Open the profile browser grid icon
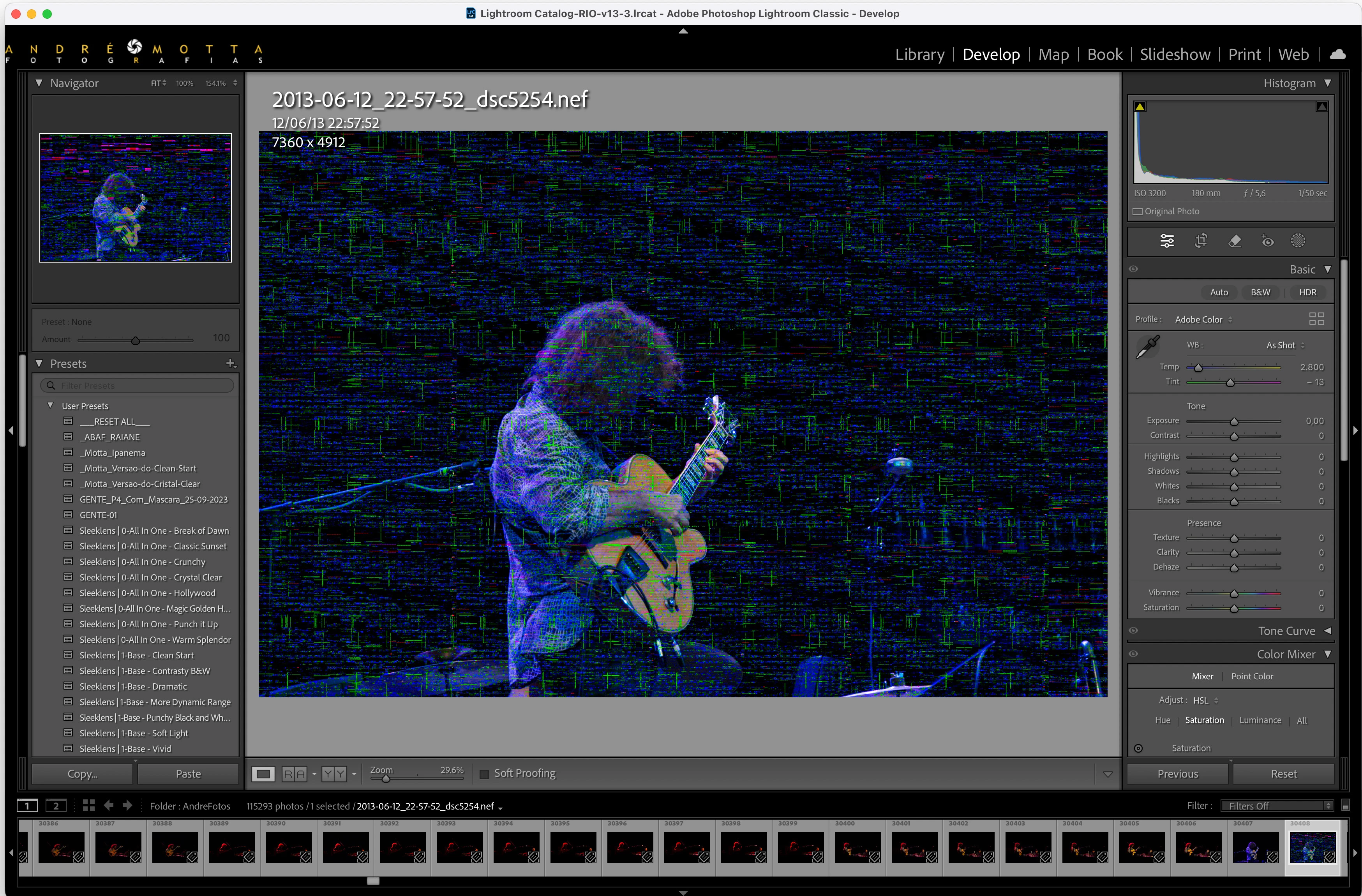1362x896 pixels. [1316, 319]
